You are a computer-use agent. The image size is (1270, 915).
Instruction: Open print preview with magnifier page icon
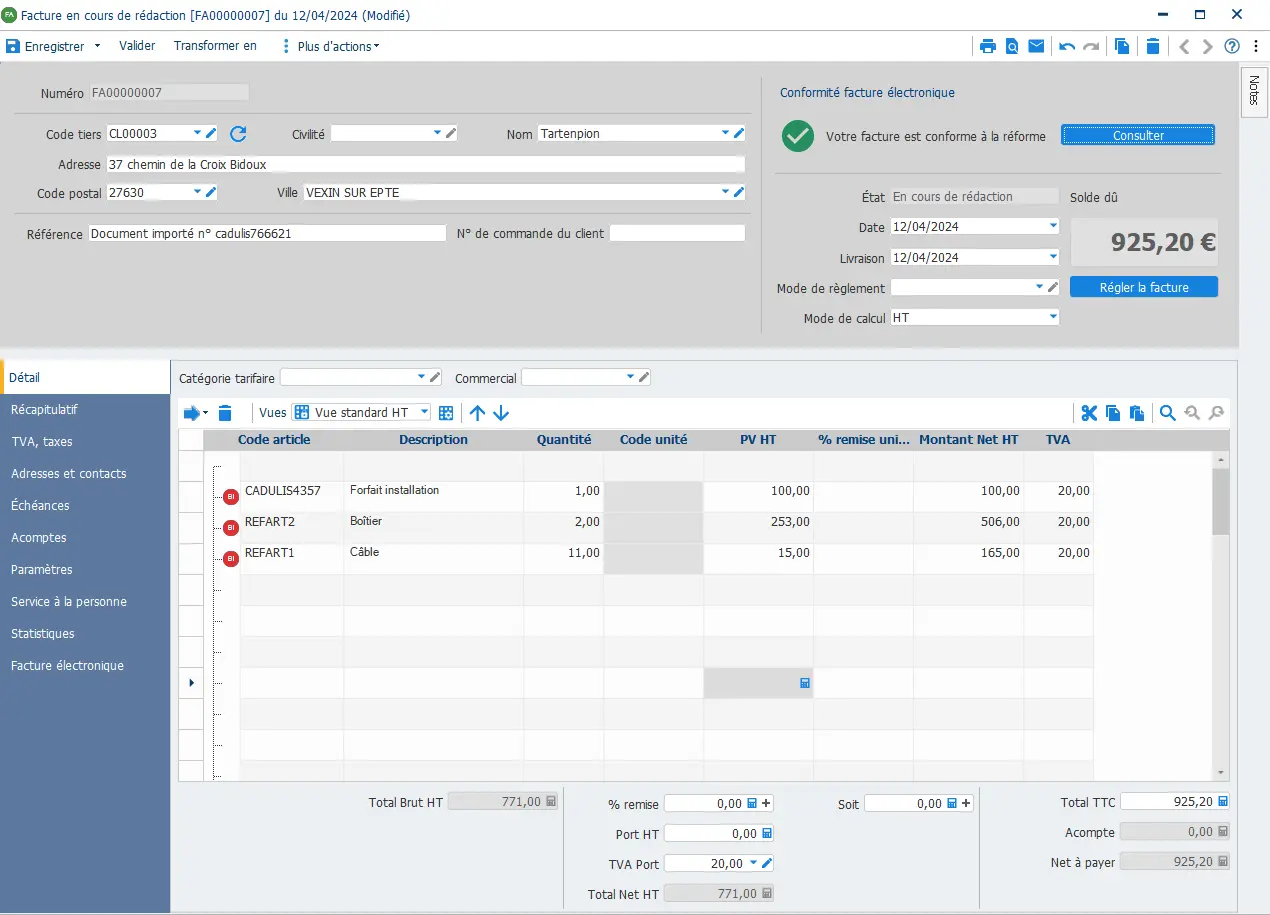pos(1012,46)
